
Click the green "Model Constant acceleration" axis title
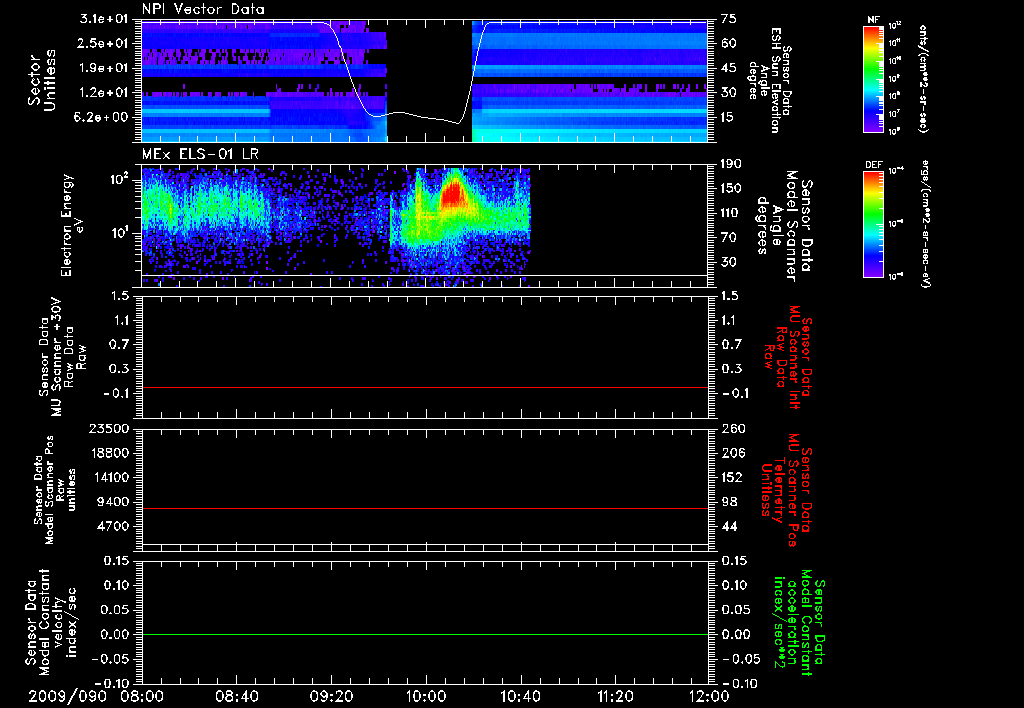[x=799, y=622]
